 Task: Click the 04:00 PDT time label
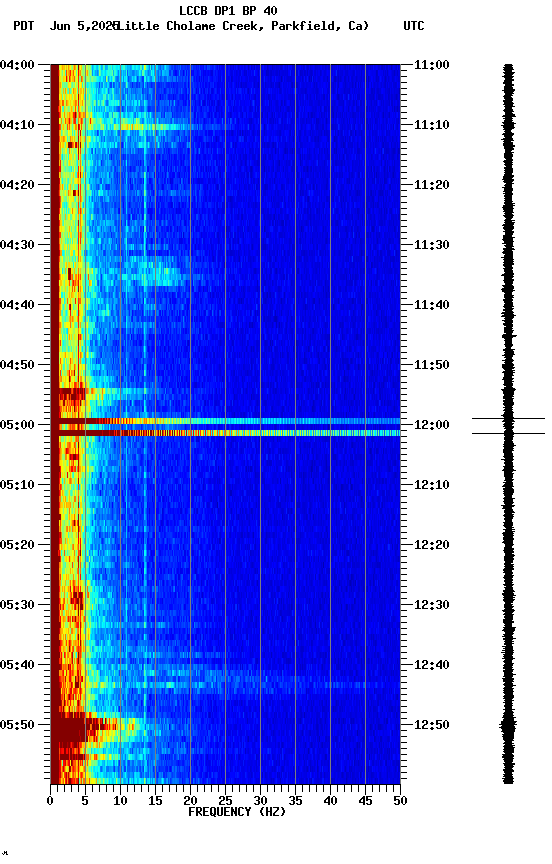point(17,65)
